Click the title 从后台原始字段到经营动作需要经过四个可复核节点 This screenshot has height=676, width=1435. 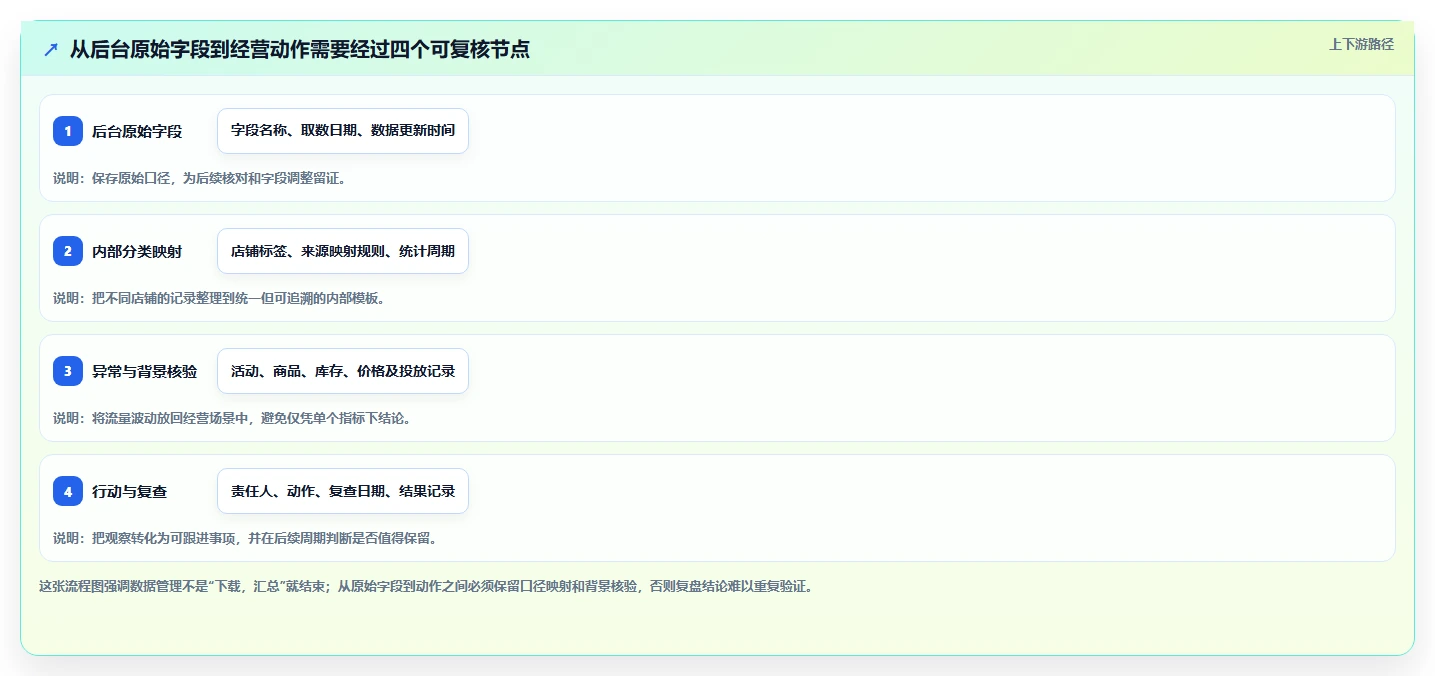pos(299,49)
